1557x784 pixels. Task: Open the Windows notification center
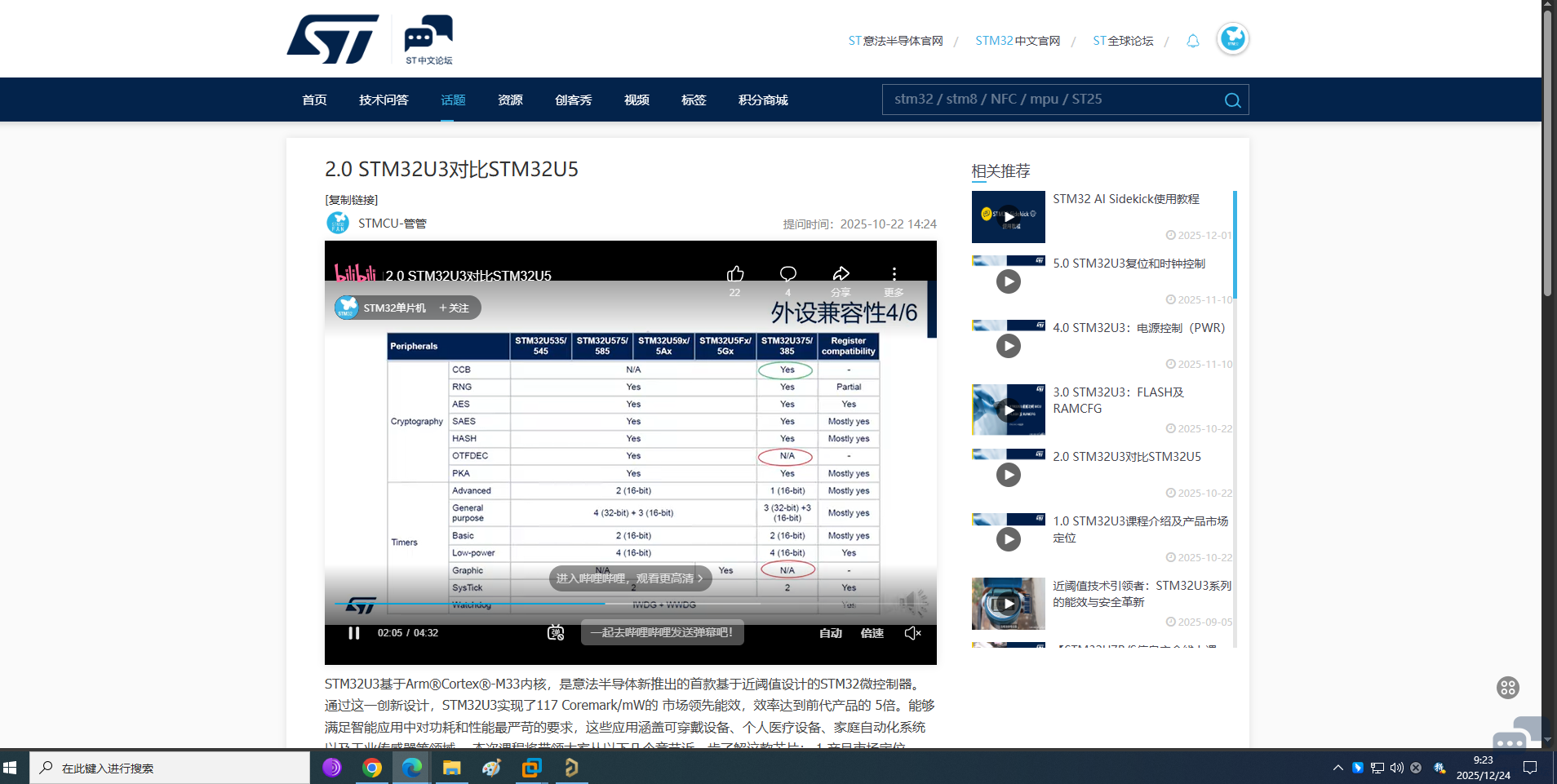click(1531, 768)
